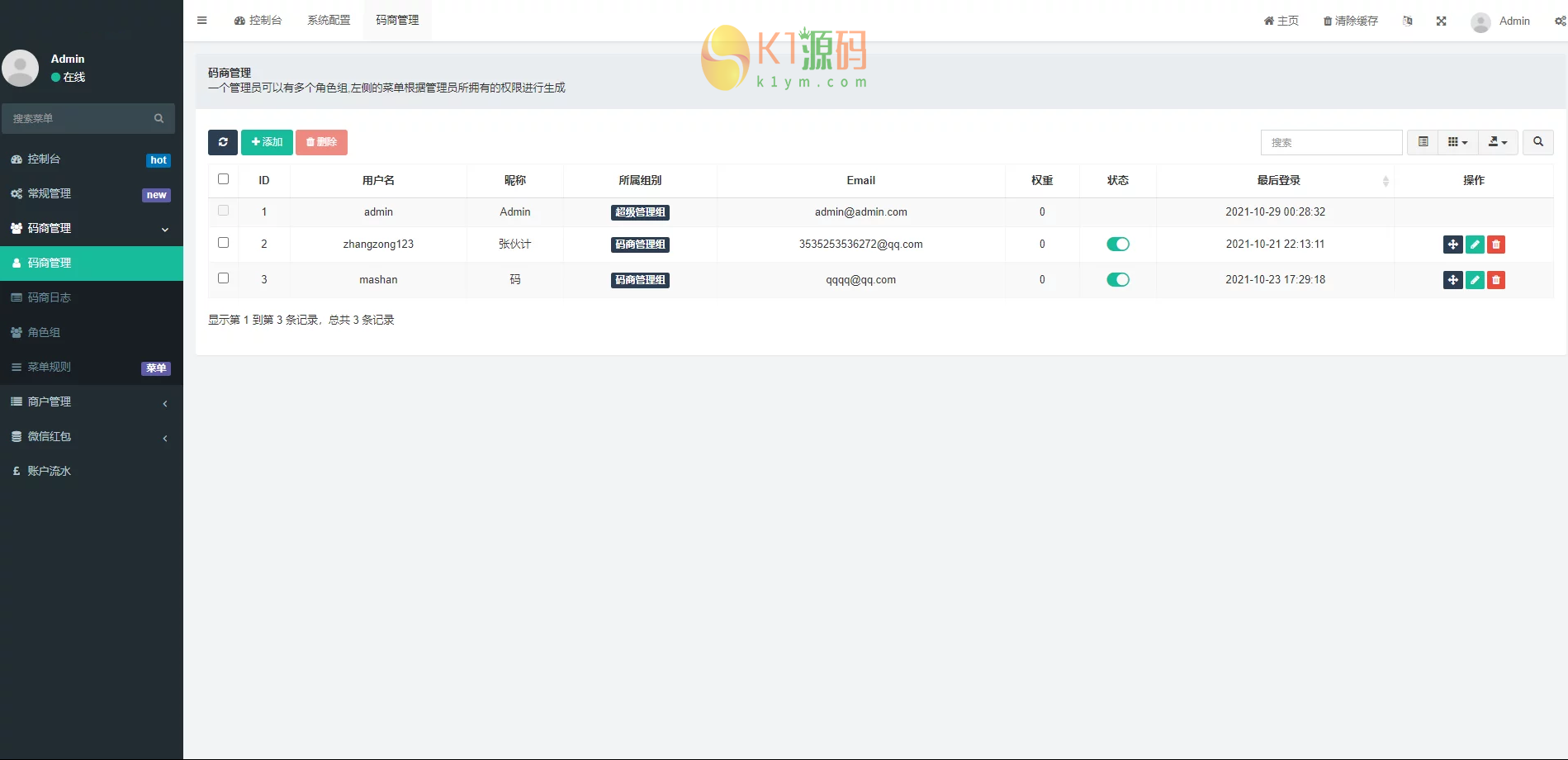Viewport: 1568px width, 760px height.
Task: Toggle the status switch for zhangzong123
Action: 1117,245
